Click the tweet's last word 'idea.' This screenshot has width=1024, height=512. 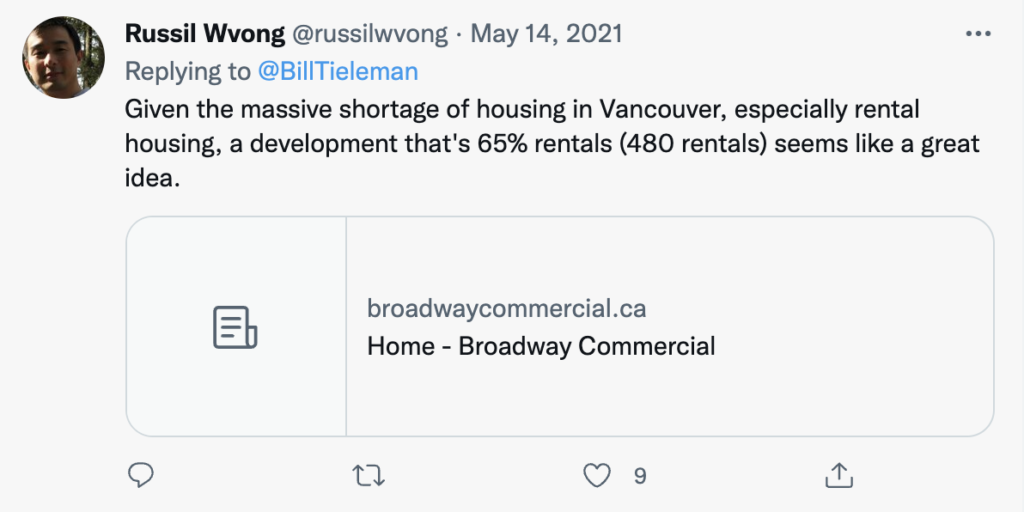pos(152,178)
